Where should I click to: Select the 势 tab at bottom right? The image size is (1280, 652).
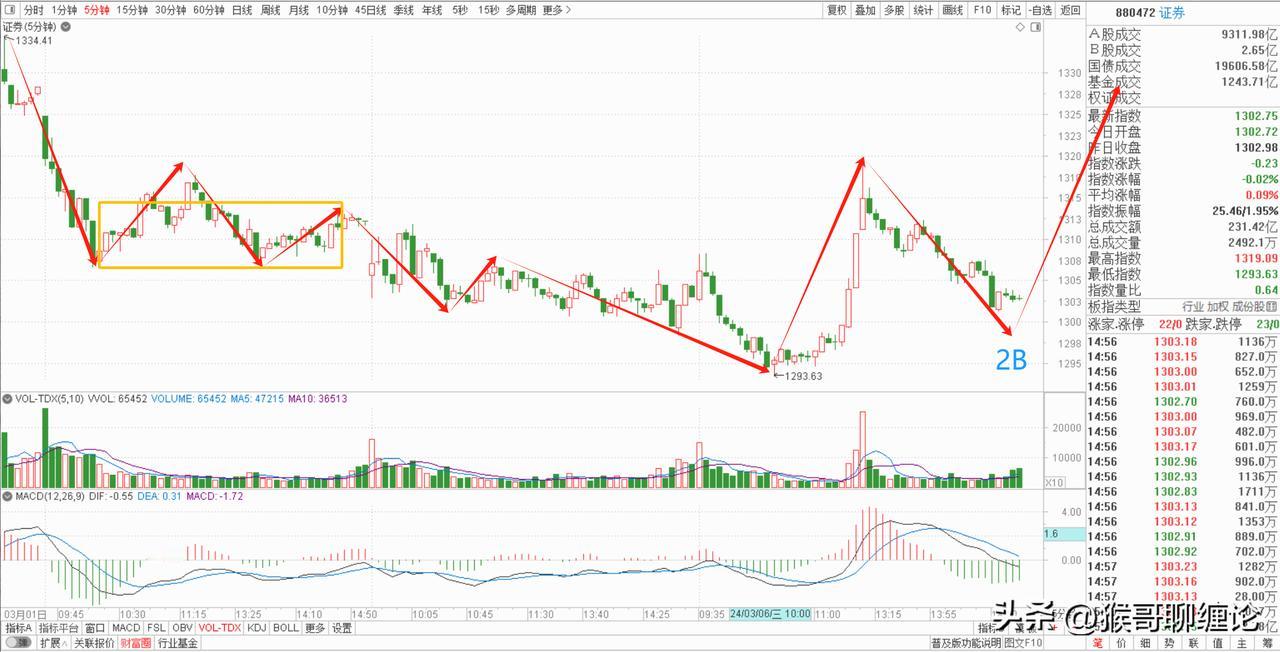(x=1170, y=644)
